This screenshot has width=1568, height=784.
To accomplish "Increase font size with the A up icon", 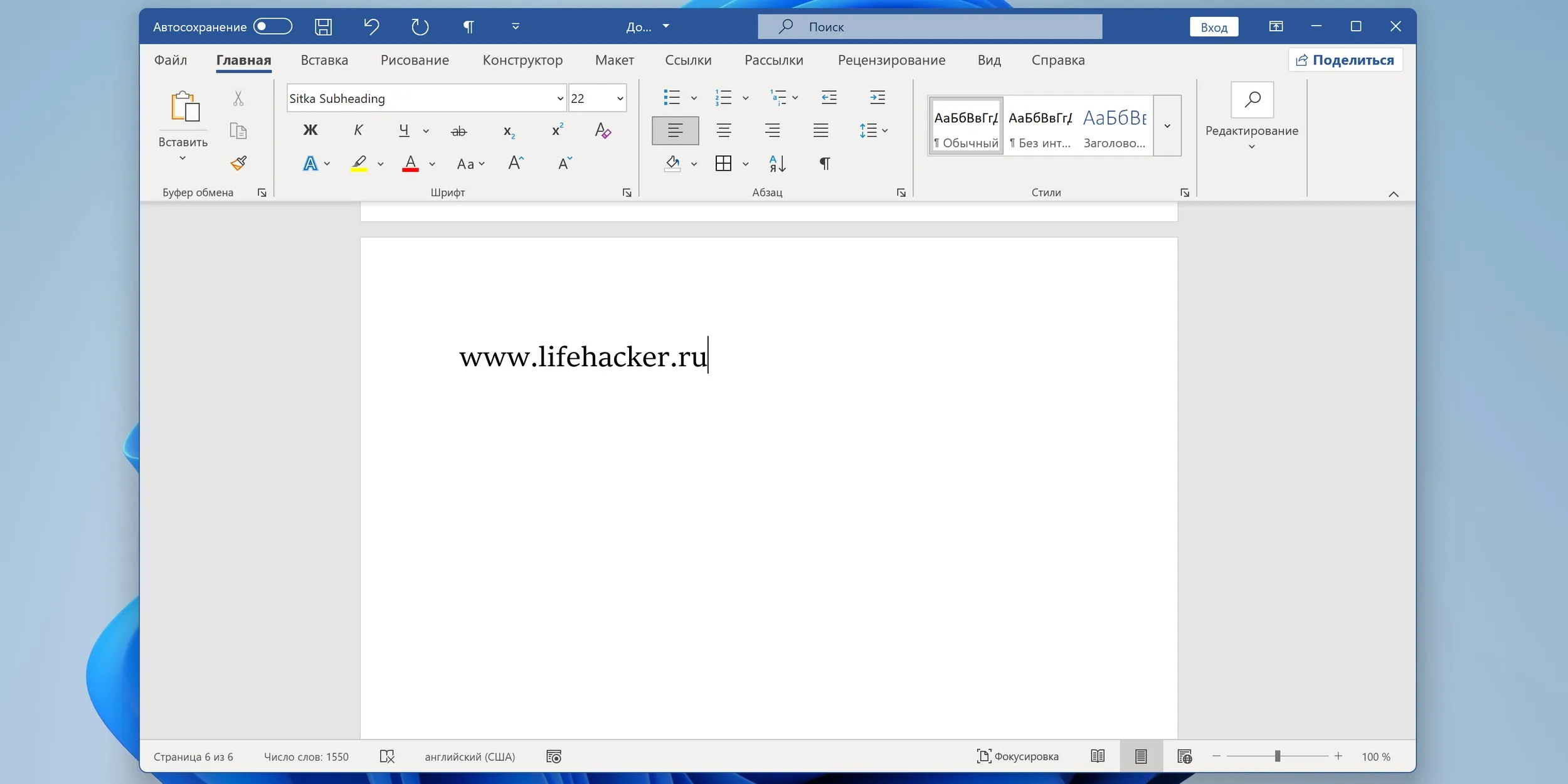I will pos(516,164).
